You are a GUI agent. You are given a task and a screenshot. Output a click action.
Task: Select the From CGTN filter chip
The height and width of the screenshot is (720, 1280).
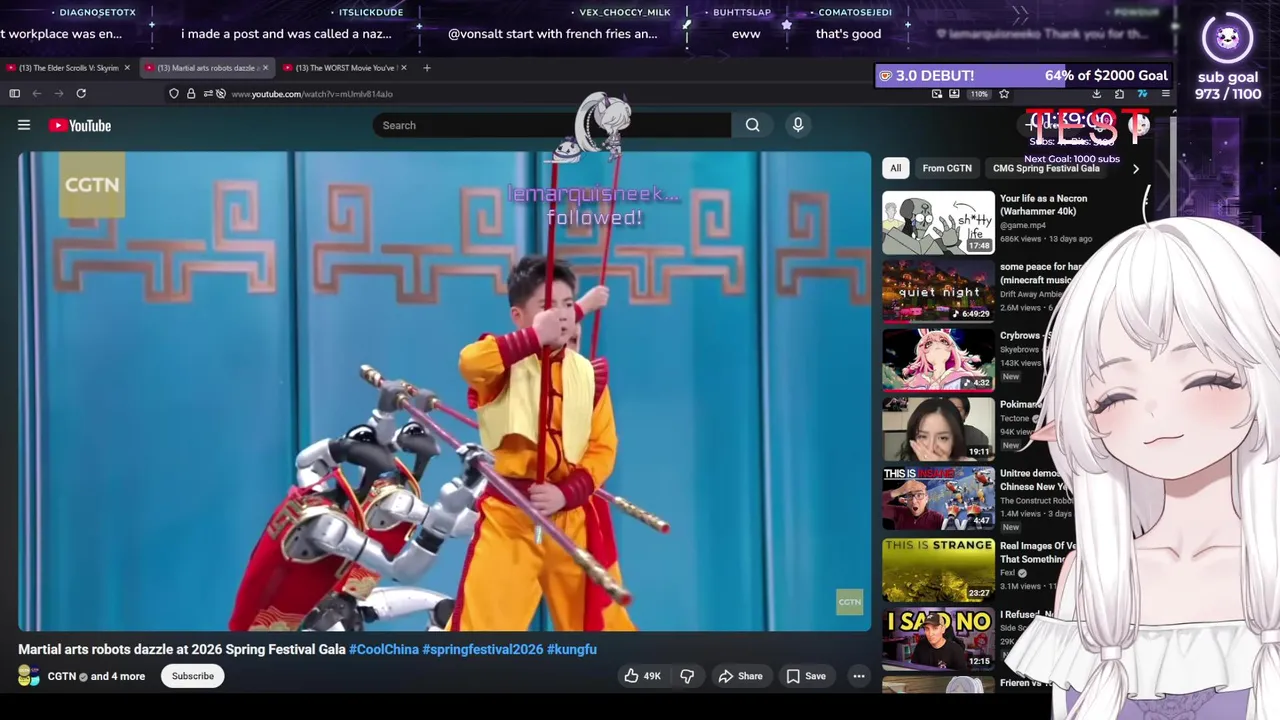(947, 168)
